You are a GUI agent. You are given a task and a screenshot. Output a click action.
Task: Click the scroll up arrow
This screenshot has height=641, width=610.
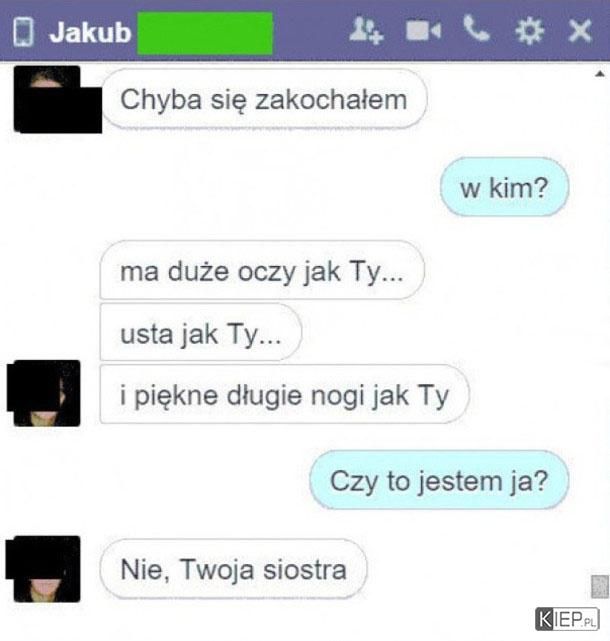(600, 74)
